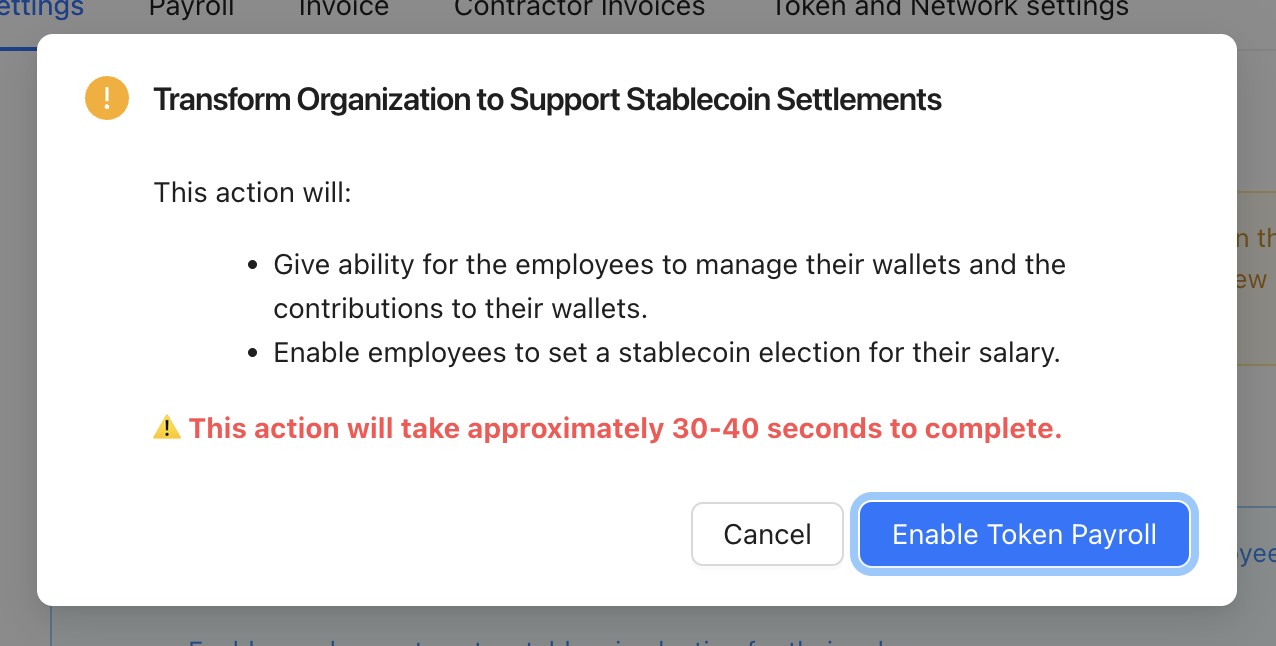
Task: Click "contributions to their wallets." text line
Action: point(461,309)
